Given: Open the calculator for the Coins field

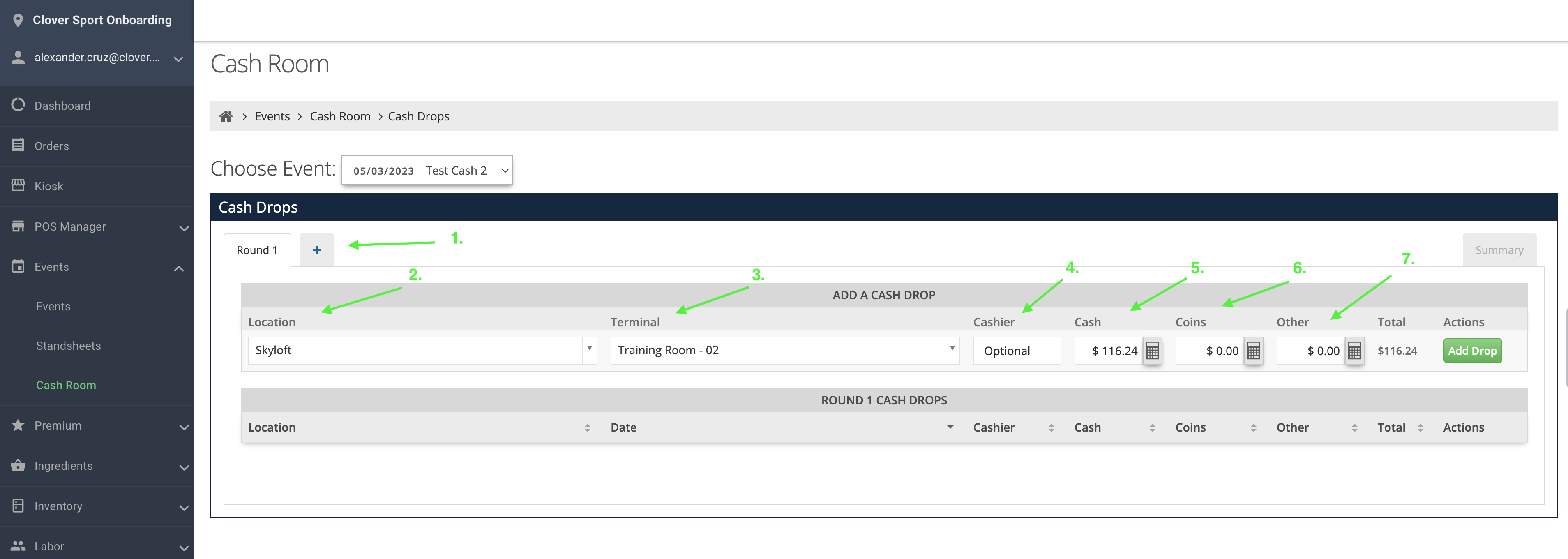Looking at the screenshot, I should 1253,351.
